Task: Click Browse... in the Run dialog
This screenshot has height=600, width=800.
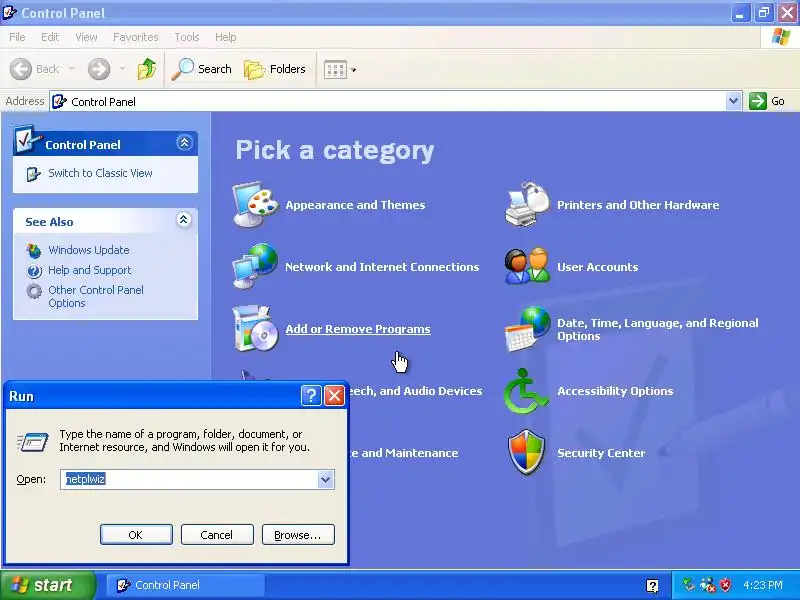Action: click(298, 534)
